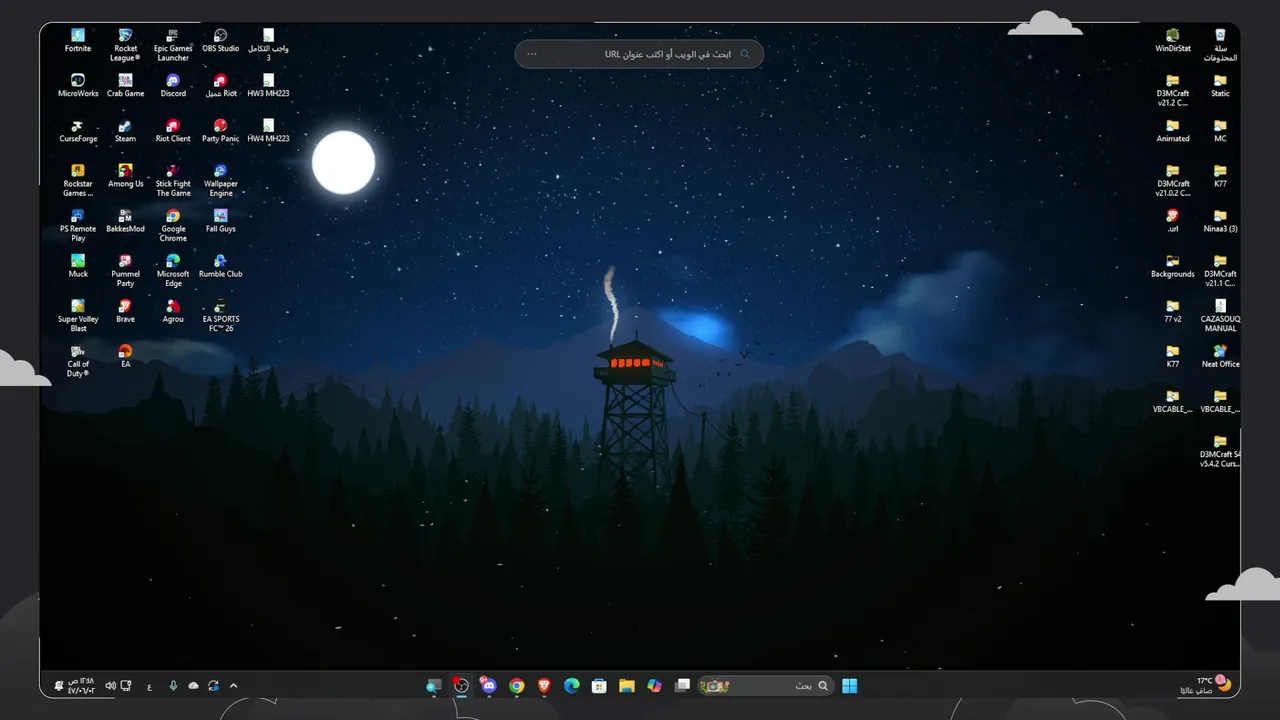
Task: Select the Static folder
Action: click(1220, 86)
